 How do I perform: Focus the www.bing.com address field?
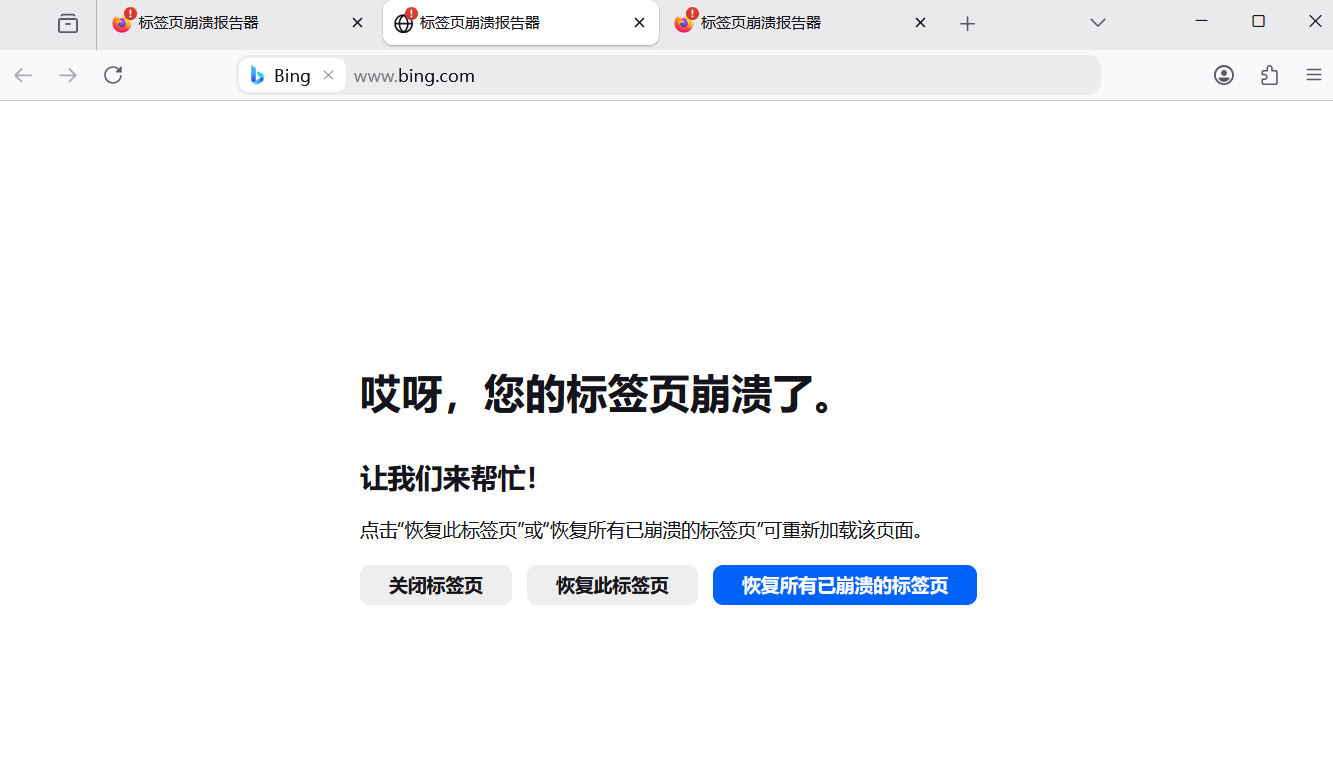tap(722, 75)
